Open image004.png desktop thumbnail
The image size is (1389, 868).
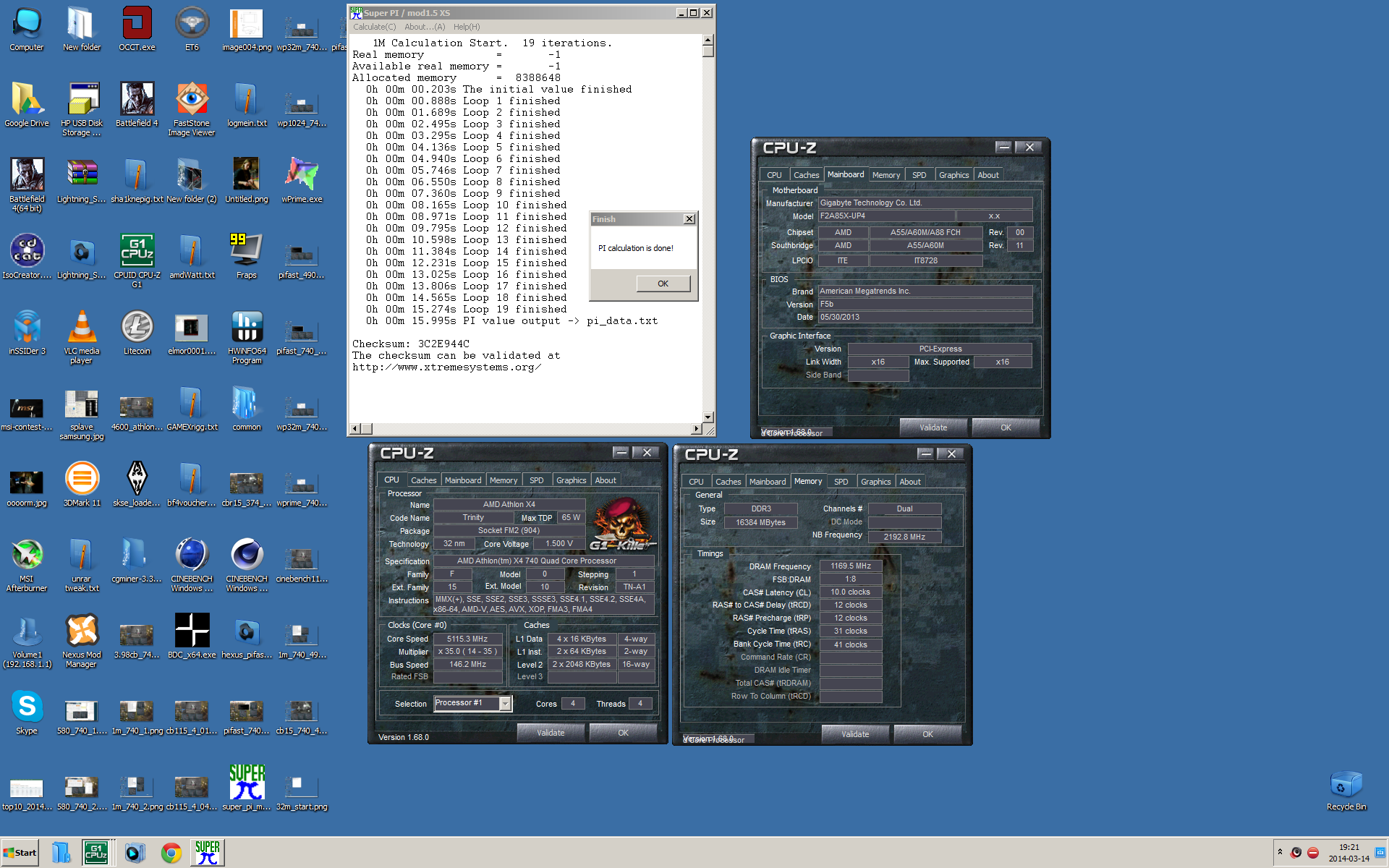click(x=247, y=29)
